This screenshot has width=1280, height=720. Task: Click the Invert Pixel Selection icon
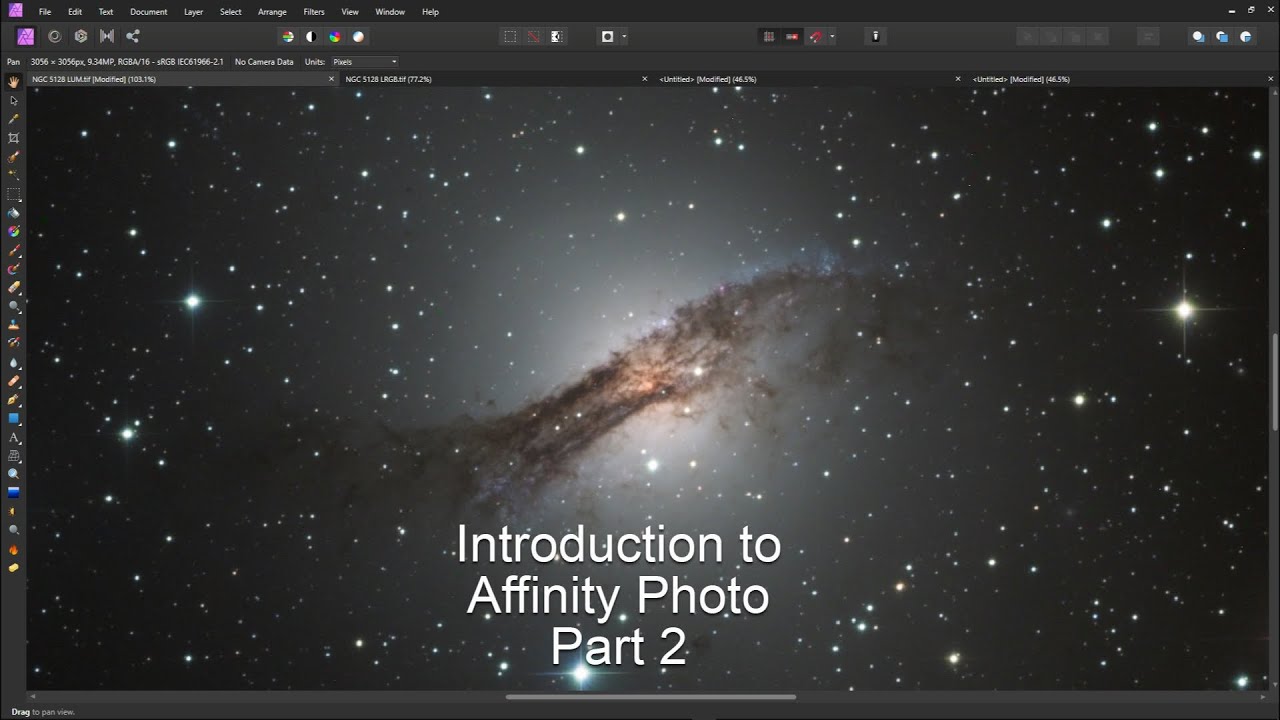click(x=557, y=36)
